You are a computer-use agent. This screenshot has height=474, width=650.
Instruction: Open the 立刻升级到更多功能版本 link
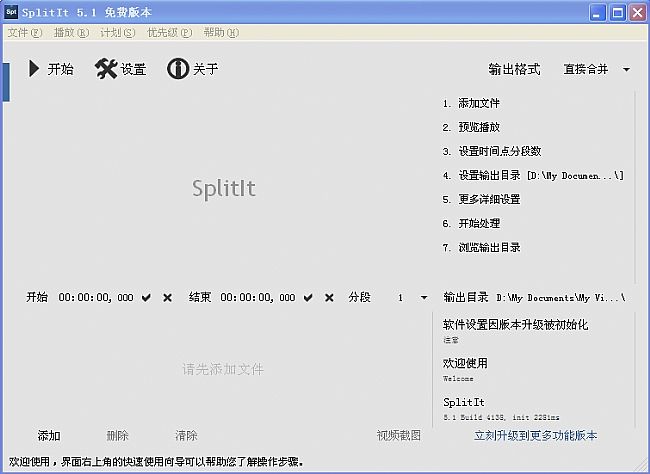pyautogui.click(x=536, y=435)
